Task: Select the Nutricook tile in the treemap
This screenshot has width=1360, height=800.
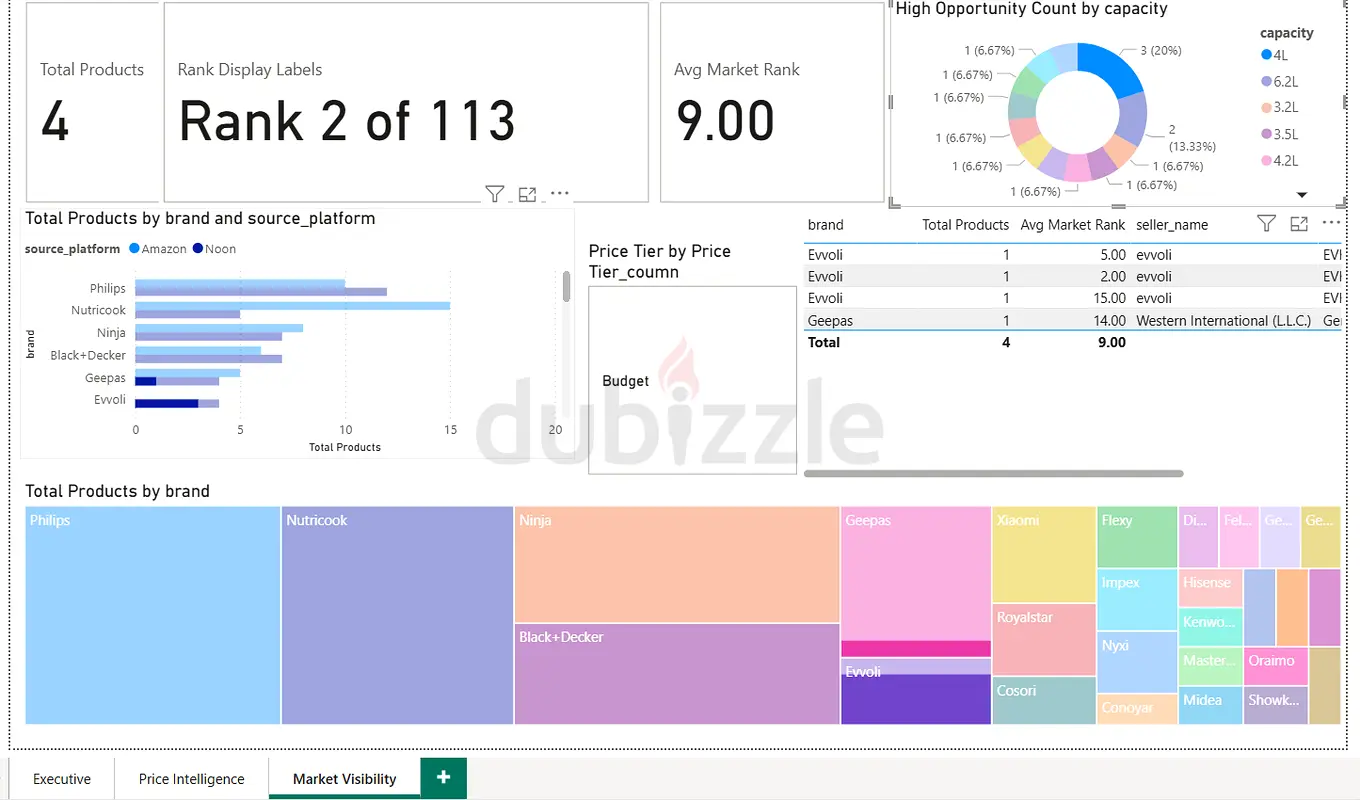Action: 397,615
